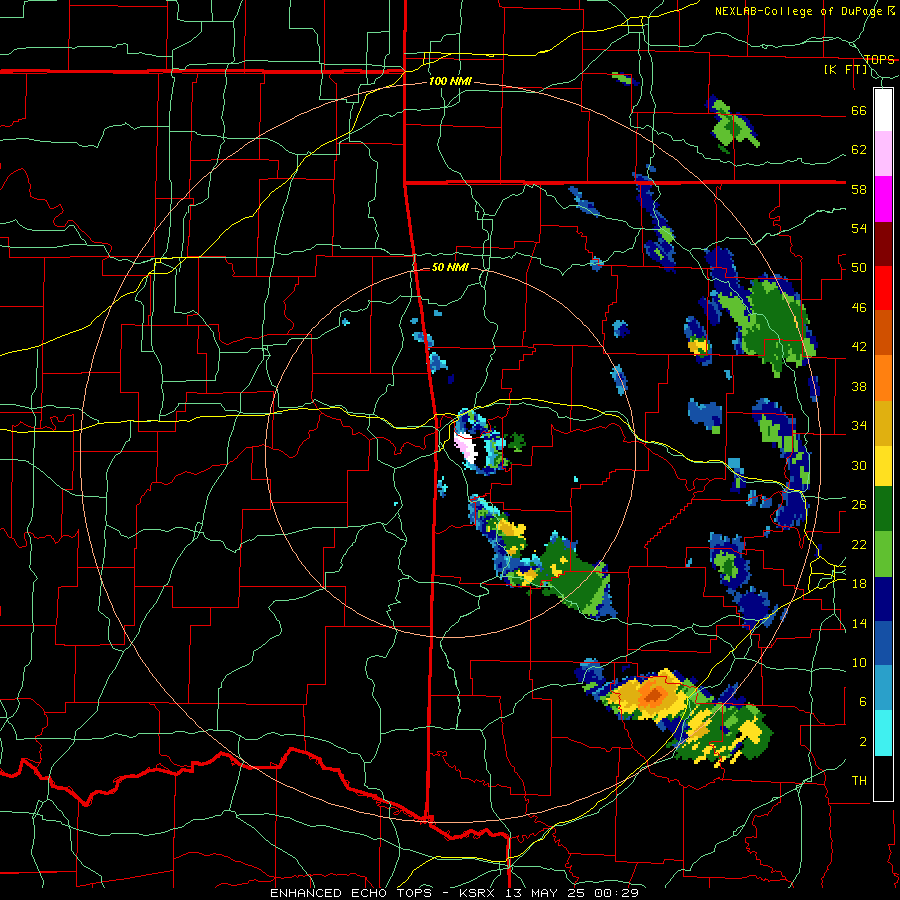This screenshot has width=900, height=900.
Task: Click the "[K FT]" units label
Action: 846,70
